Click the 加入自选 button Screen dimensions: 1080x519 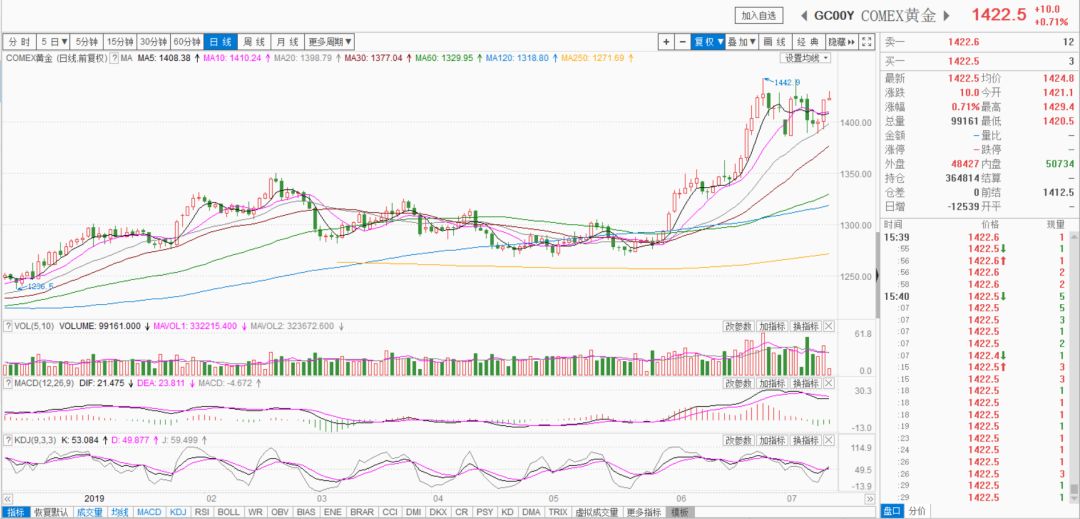tap(758, 15)
